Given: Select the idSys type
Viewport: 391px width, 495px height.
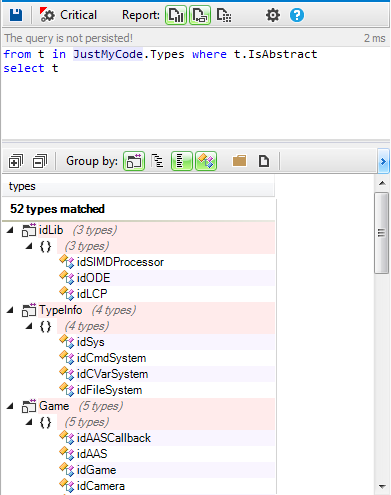Looking at the screenshot, I should [91, 342].
